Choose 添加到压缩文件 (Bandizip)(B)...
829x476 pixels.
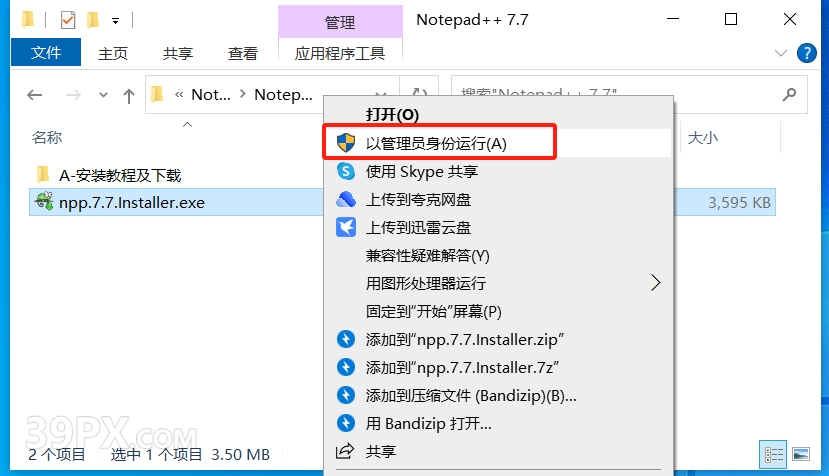point(471,395)
